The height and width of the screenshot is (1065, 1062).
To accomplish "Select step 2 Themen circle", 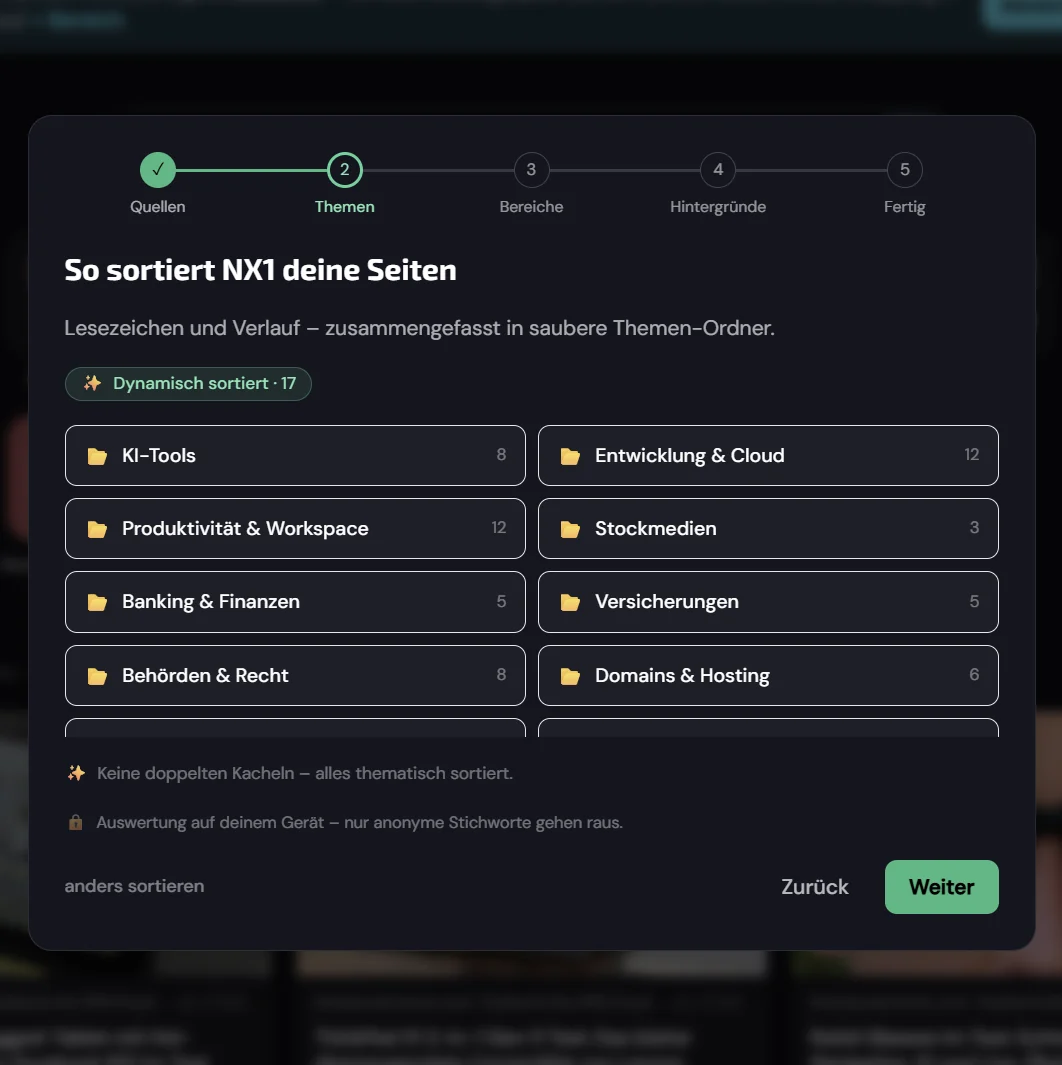I will pos(345,170).
